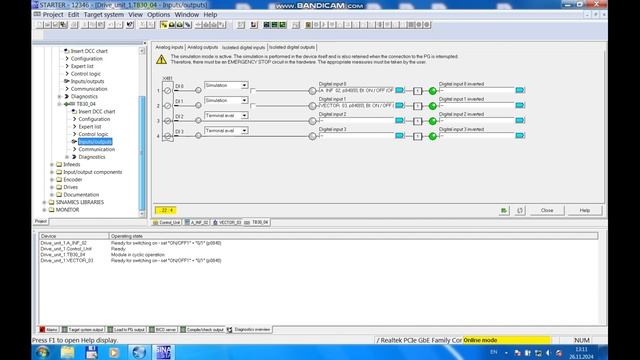The image size is (640, 360).
Task: Switch to Analog outputs tab
Action: tap(202, 47)
